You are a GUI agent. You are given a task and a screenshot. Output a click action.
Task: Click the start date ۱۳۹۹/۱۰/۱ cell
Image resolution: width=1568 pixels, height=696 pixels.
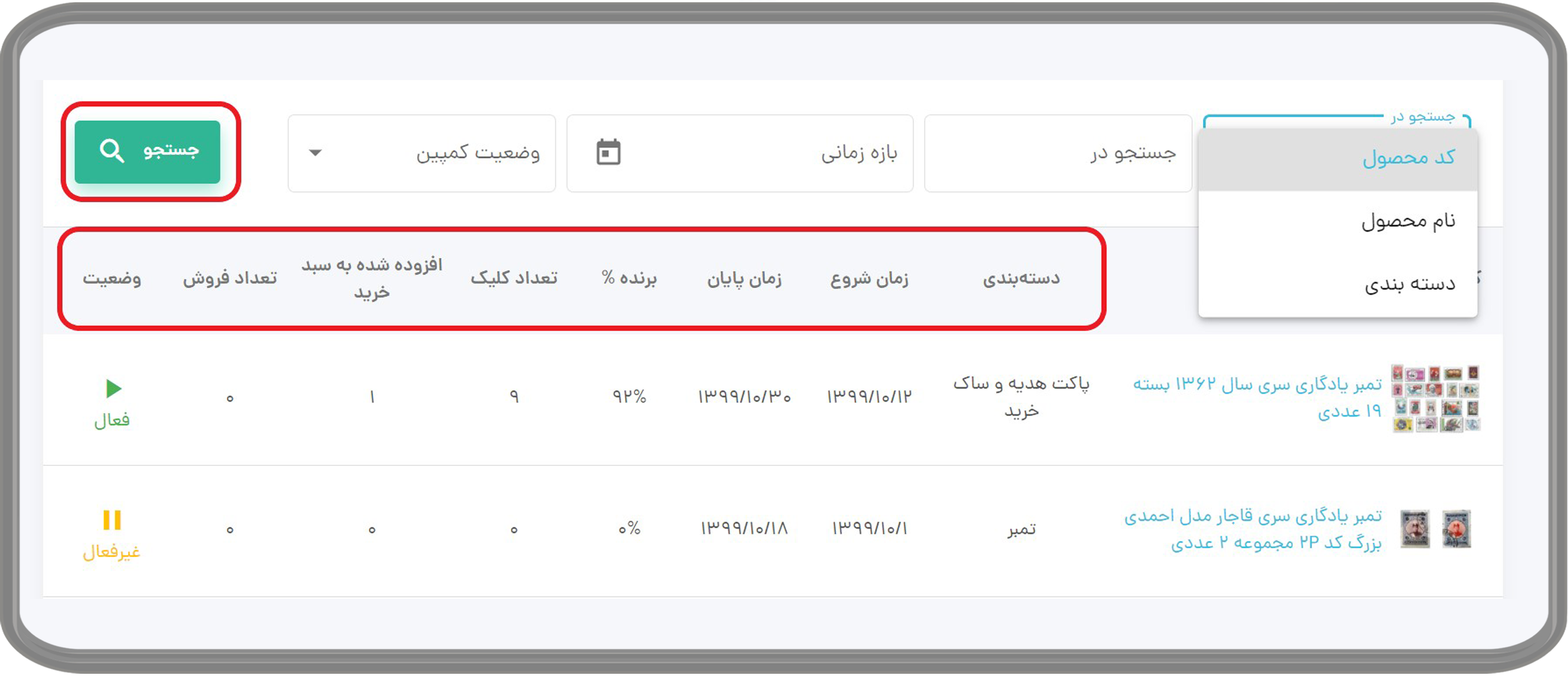pyautogui.click(x=869, y=529)
